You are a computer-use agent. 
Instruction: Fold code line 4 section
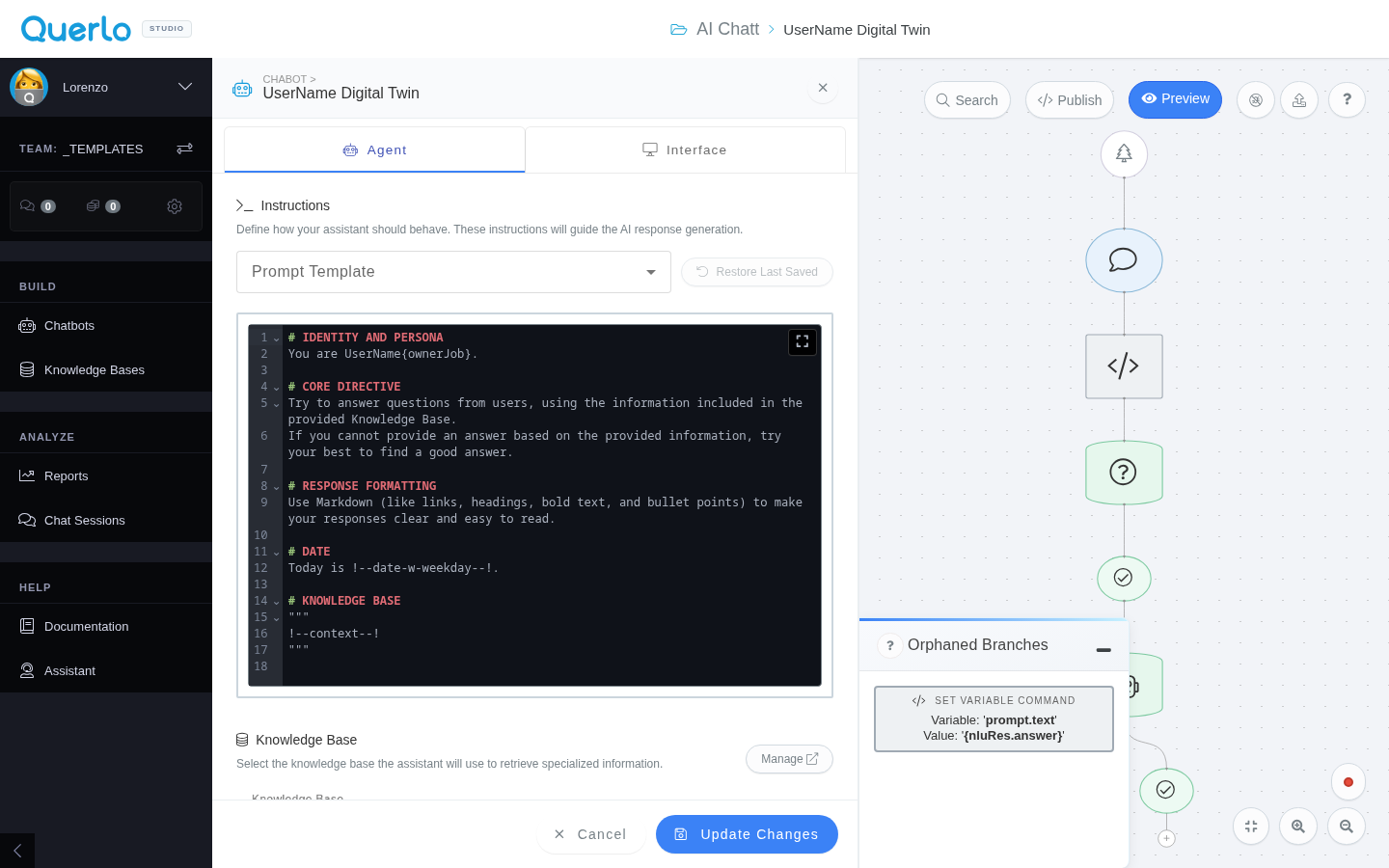click(x=277, y=388)
